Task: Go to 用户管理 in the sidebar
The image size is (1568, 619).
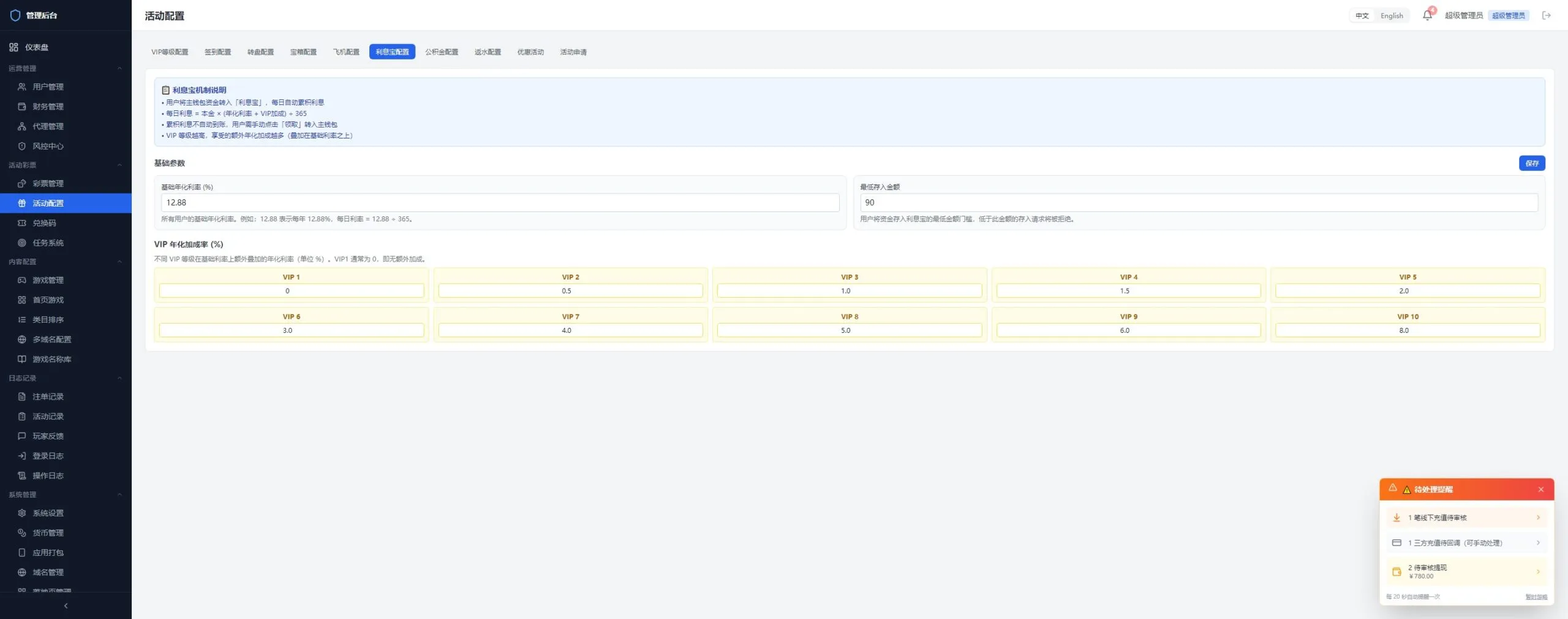Action: (66, 87)
